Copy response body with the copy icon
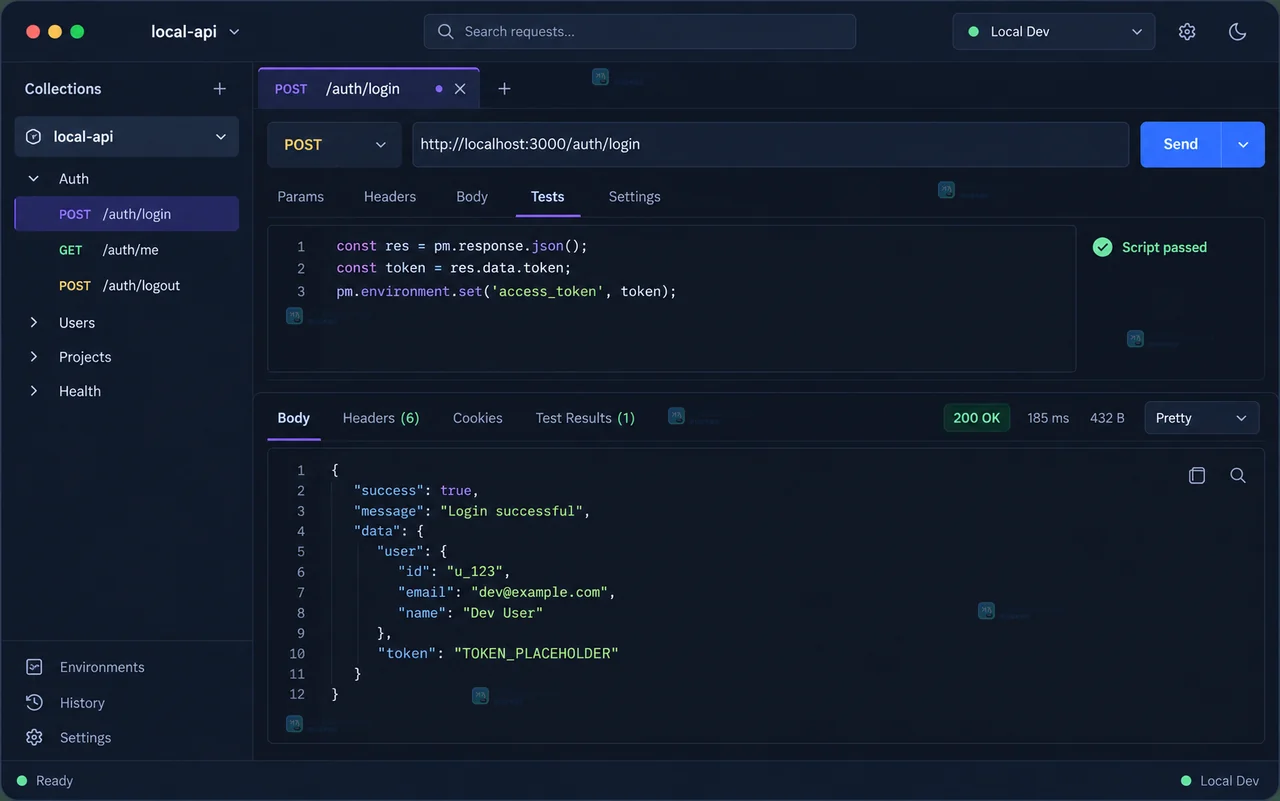Image resolution: width=1280 pixels, height=801 pixels. tap(1197, 475)
